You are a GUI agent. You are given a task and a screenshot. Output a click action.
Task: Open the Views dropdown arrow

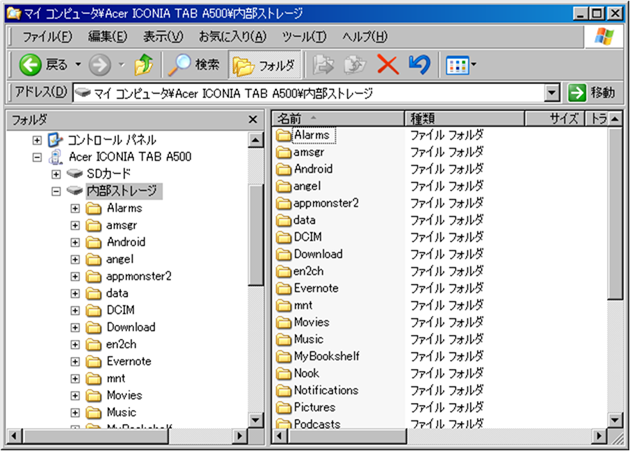pyautogui.click(x=473, y=64)
